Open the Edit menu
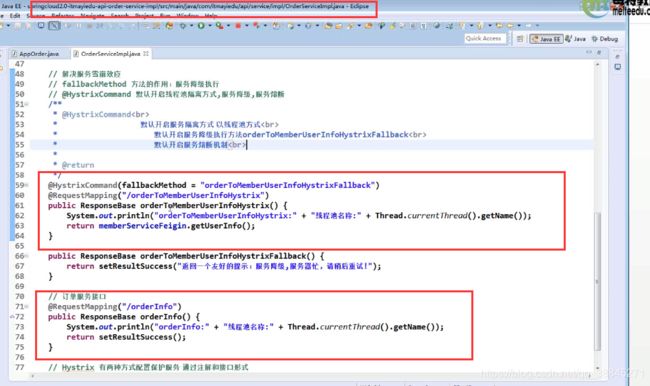The width and height of the screenshot is (650, 386). (x=15, y=16)
